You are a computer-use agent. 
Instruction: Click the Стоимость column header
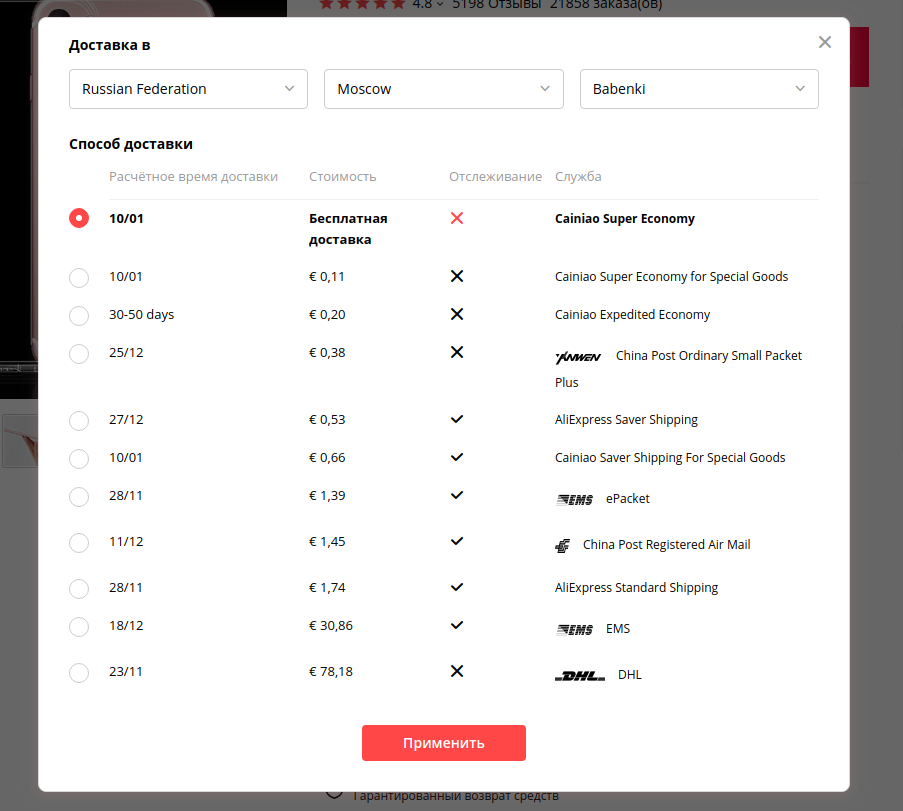(342, 177)
